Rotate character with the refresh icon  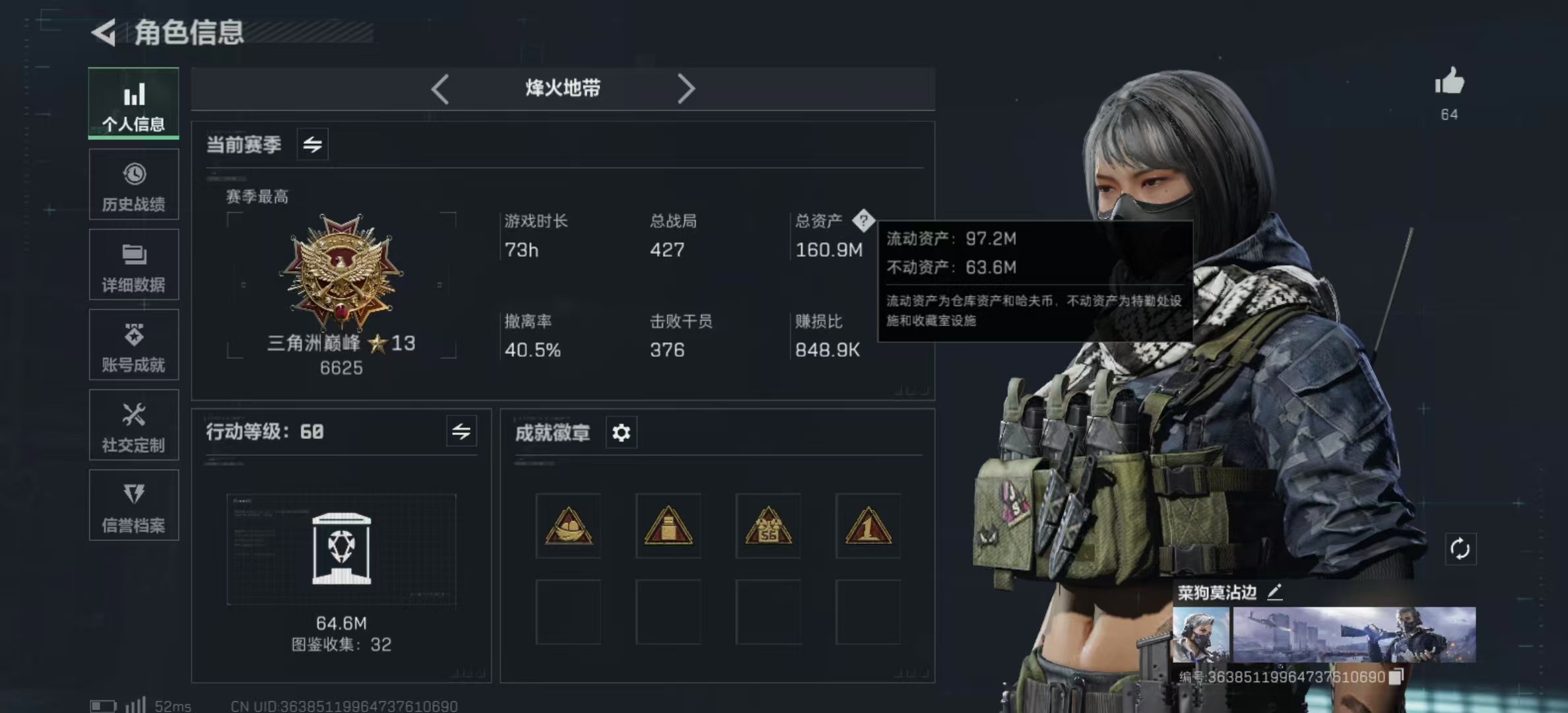pyautogui.click(x=1460, y=549)
